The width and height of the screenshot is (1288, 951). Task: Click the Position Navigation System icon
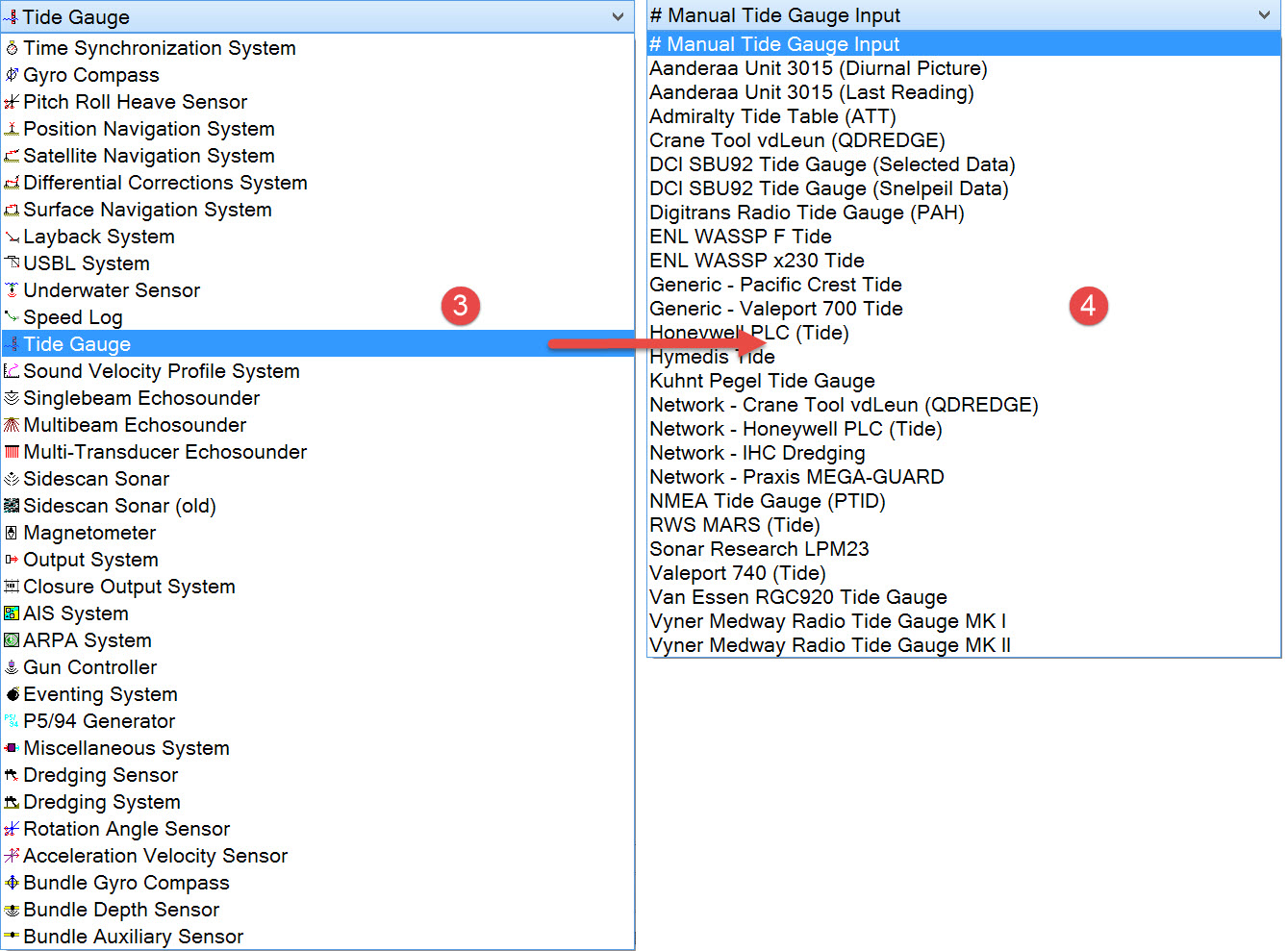12,129
